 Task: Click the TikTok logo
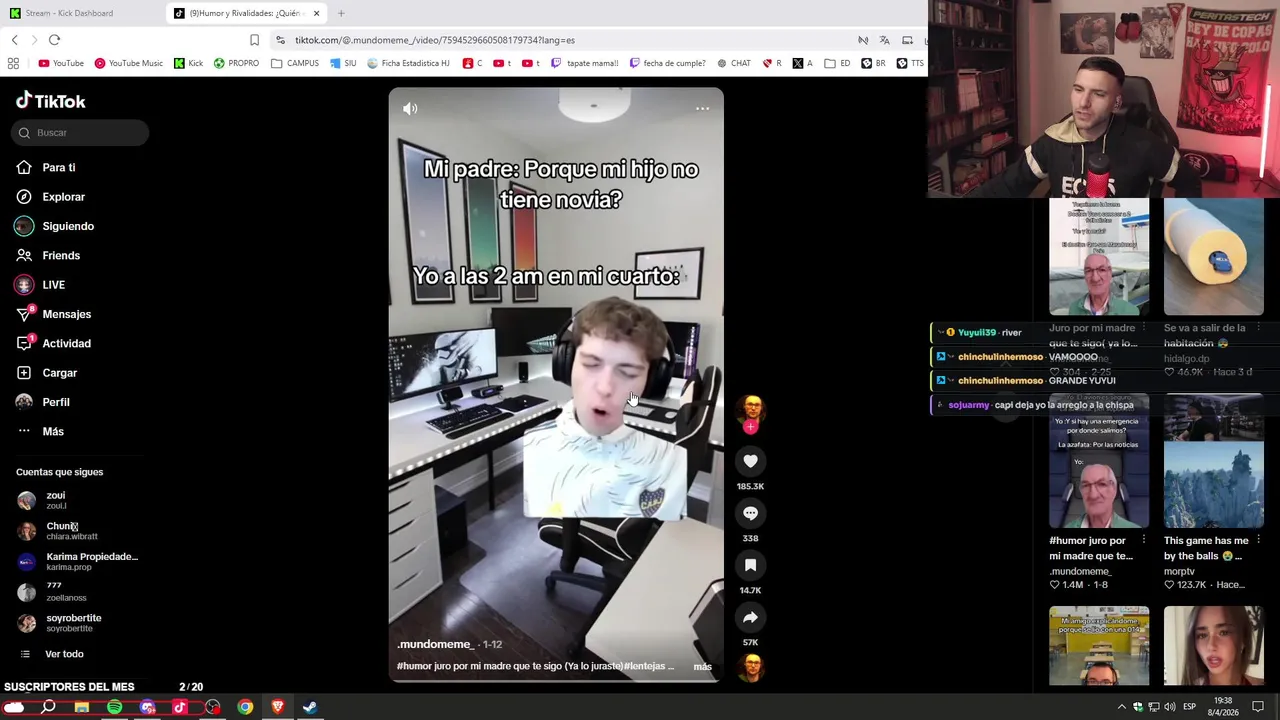[51, 101]
